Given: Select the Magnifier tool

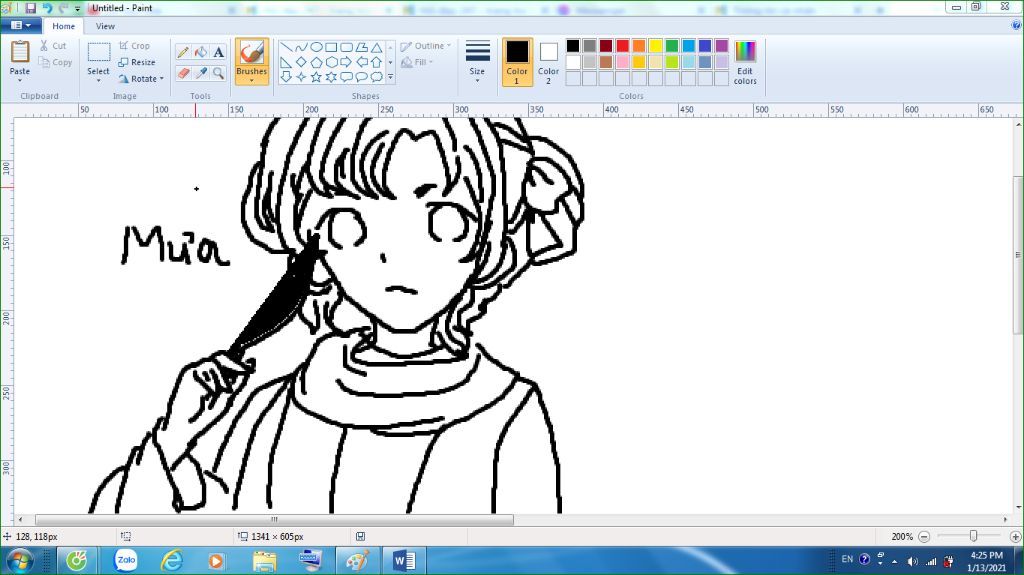Looking at the screenshot, I should [219, 73].
